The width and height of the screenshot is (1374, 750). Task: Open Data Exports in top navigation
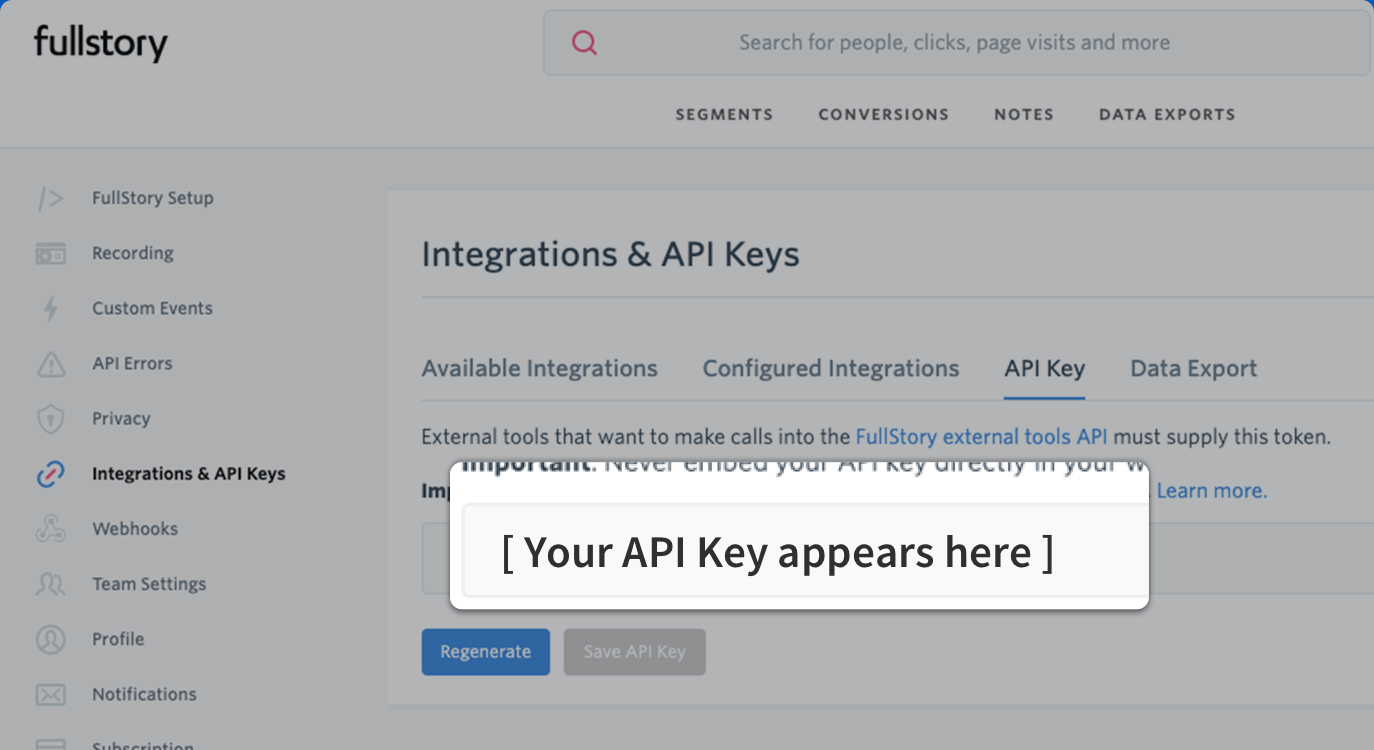click(x=1167, y=114)
